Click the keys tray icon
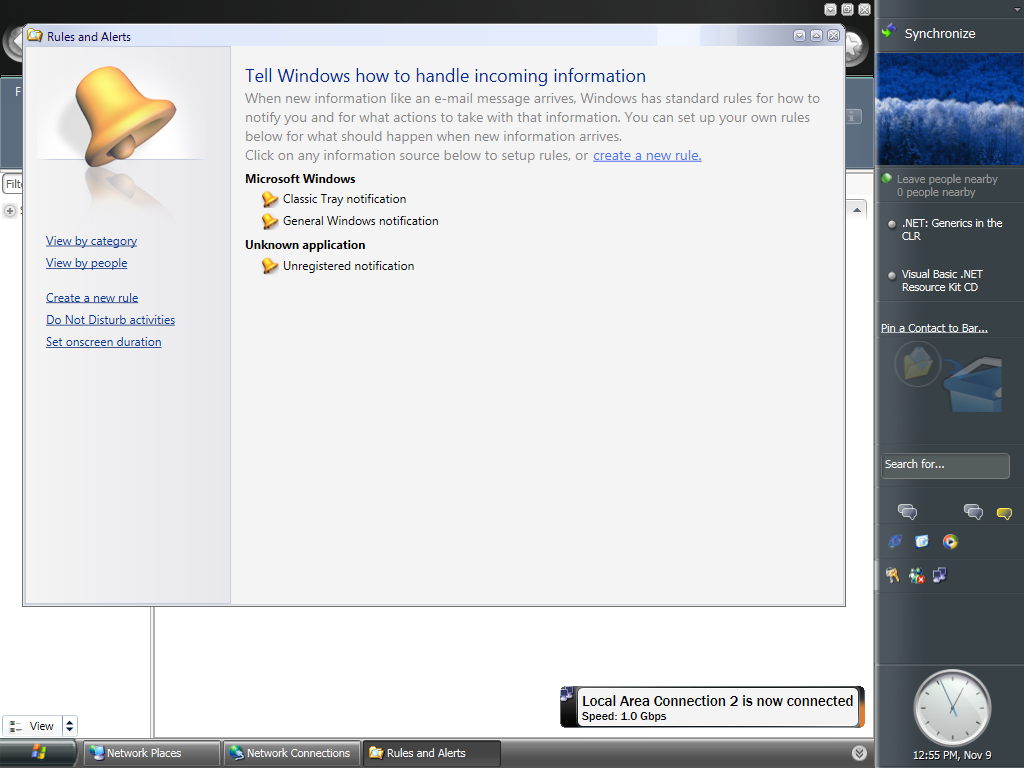 tap(892, 575)
